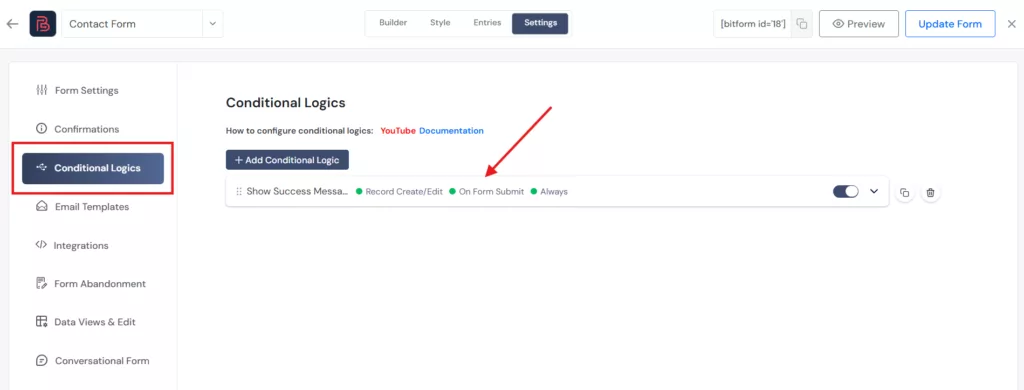
Task: Click the Preview button
Action: pyautogui.click(x=859, y=24)
